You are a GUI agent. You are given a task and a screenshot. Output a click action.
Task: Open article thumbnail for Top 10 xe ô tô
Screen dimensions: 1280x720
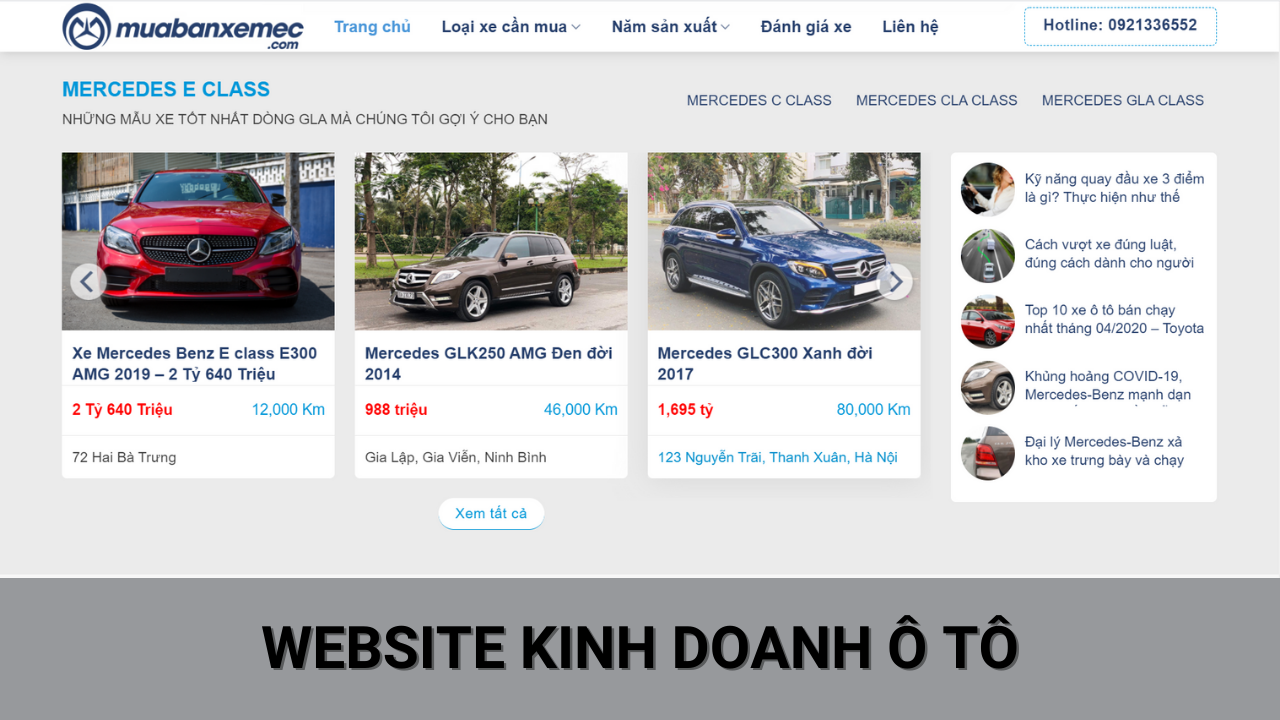tap(988, 321)
